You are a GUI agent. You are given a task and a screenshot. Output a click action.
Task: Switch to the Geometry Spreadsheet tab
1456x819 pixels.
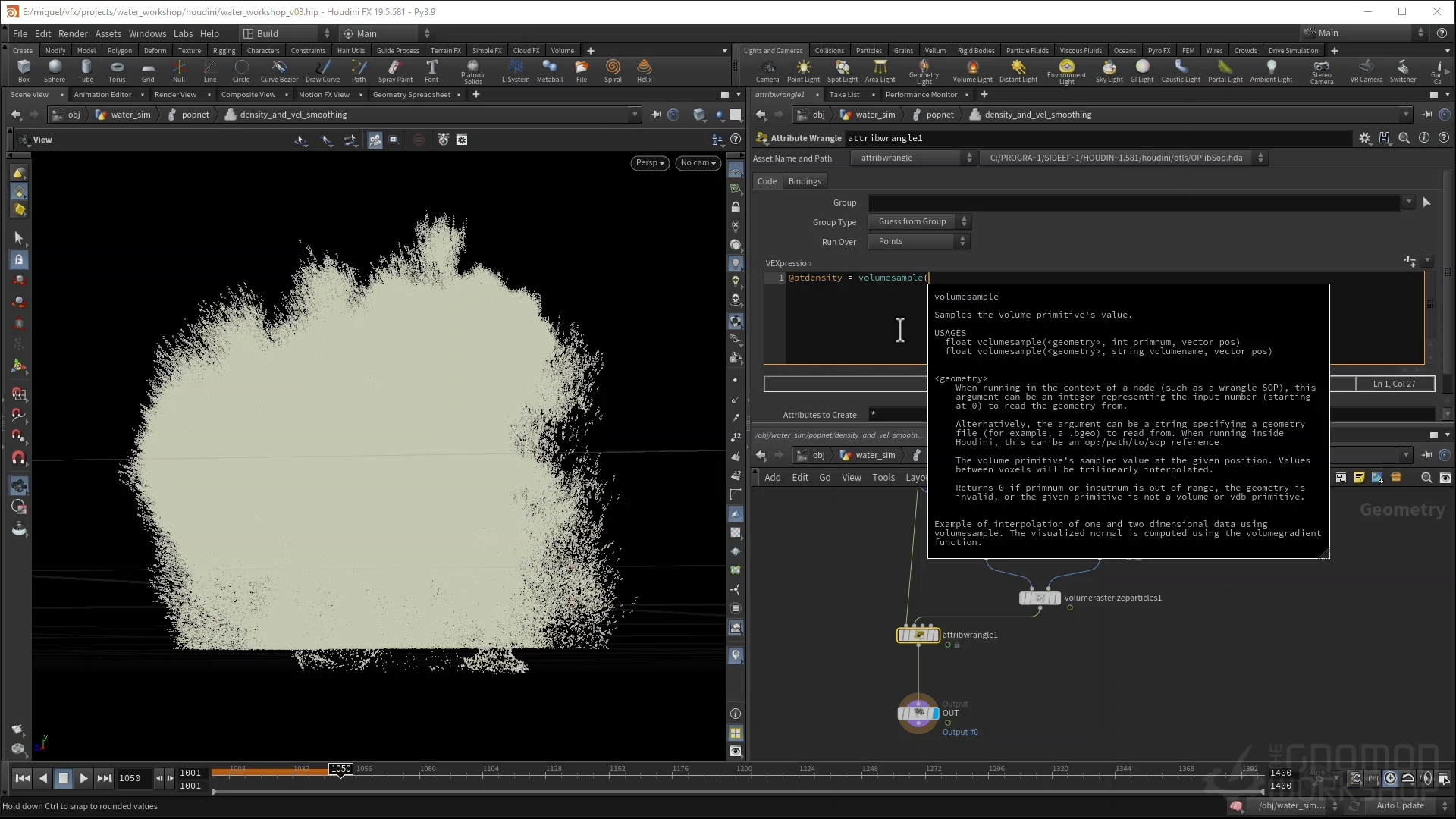coord(411,95)
